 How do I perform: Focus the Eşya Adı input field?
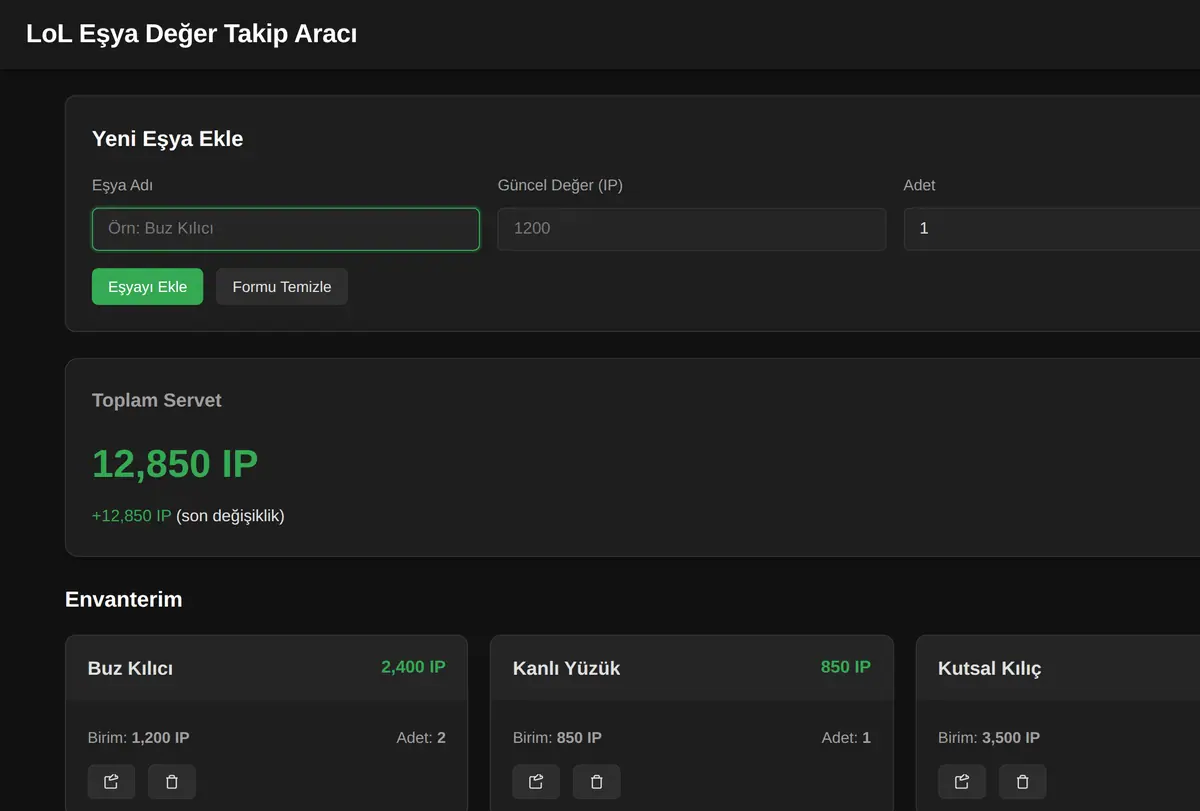[x=286, y=229]
